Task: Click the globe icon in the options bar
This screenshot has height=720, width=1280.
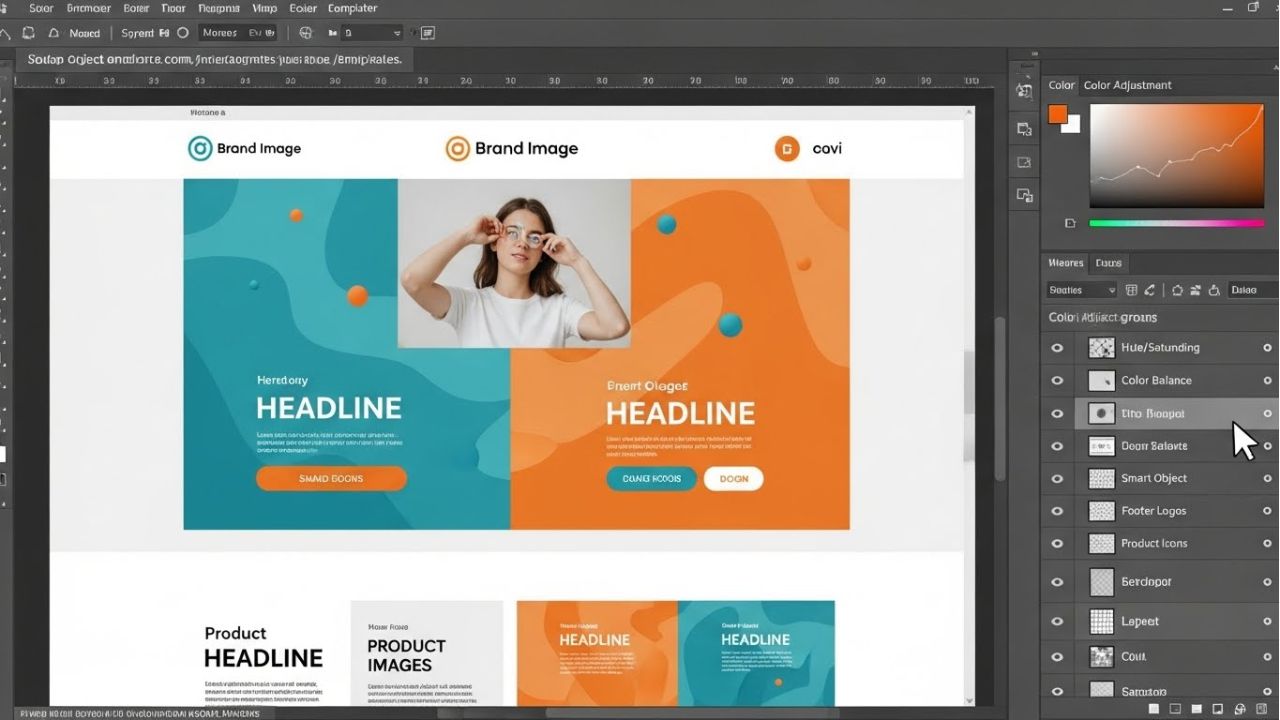Action: click(x=306, y=33)
